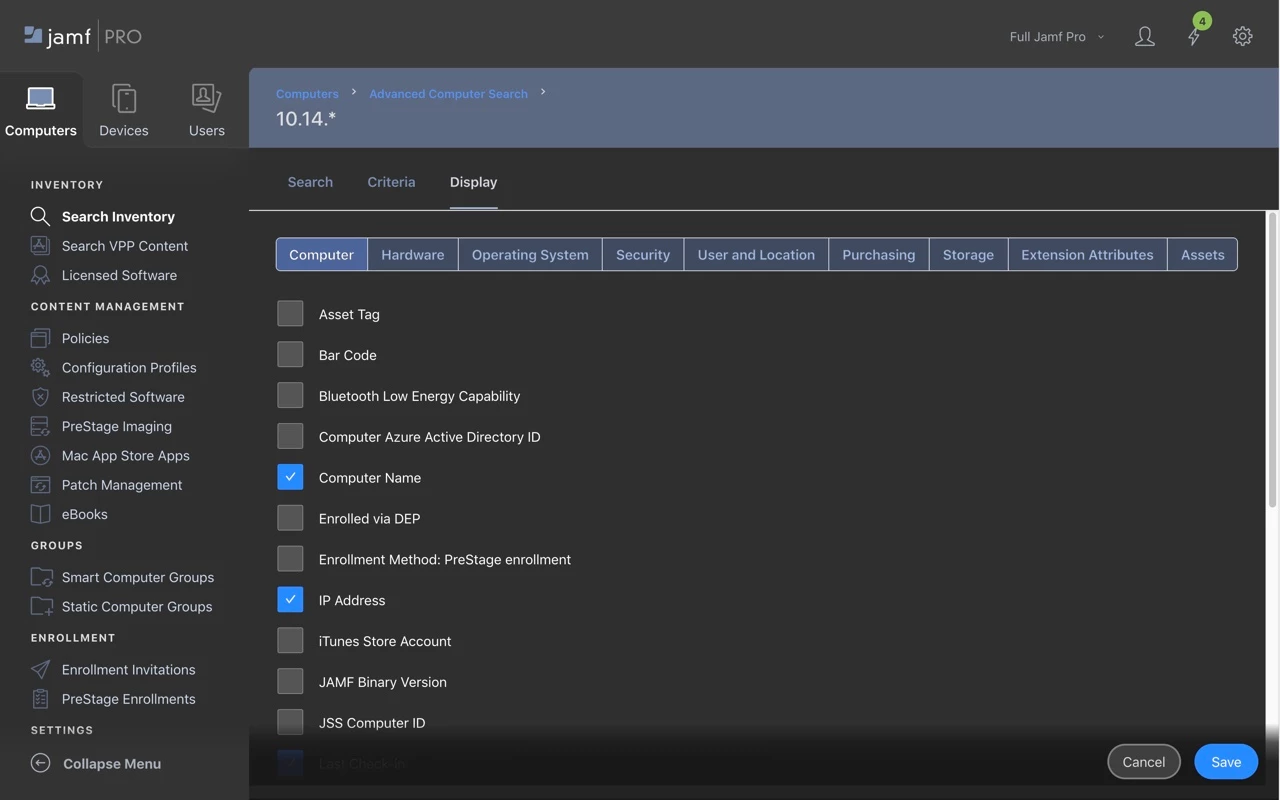Click the Policies icon
The image size is (1280, 800).
point(40,338)
